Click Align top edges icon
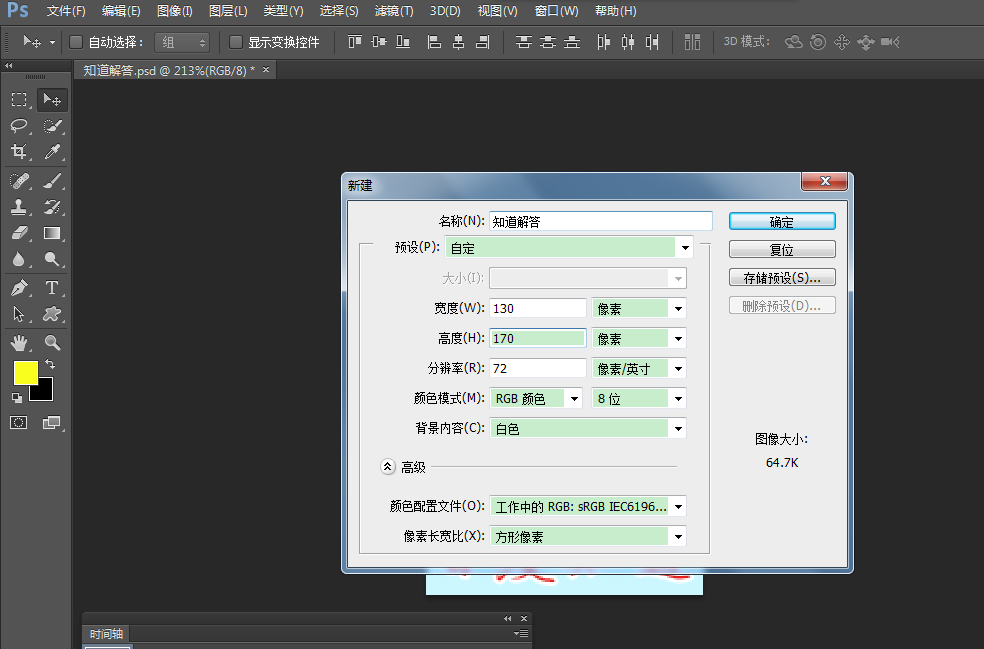Viewport: 984px width, 649px height. [x=355, y=42]
